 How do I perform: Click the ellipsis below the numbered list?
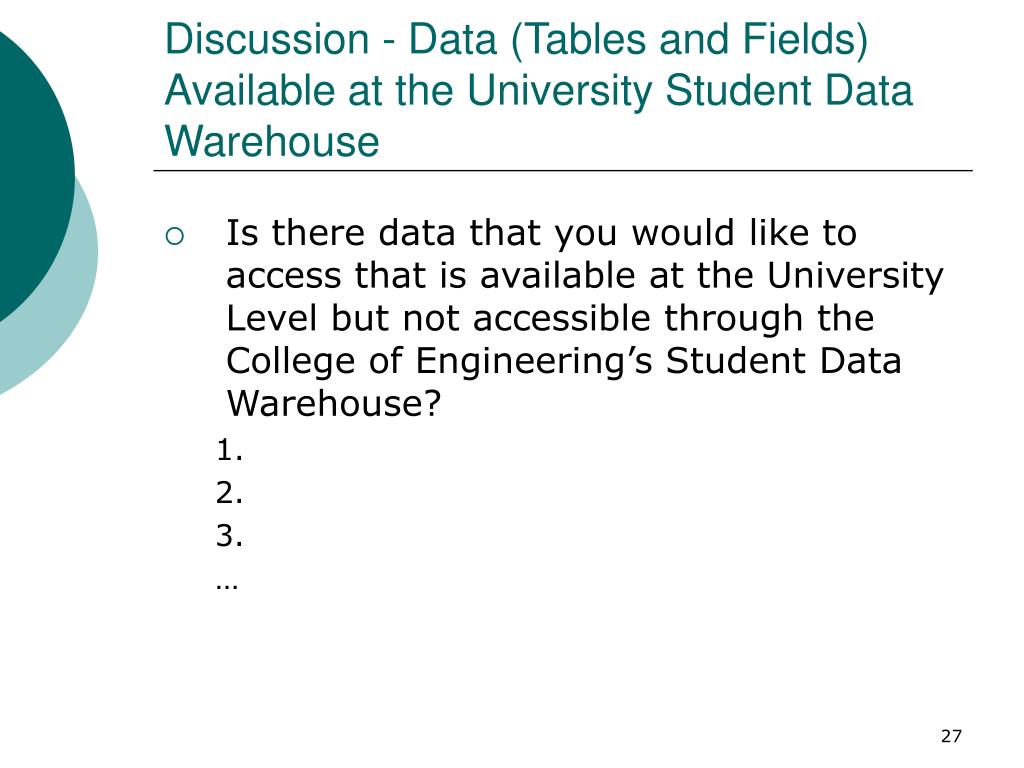227,585
